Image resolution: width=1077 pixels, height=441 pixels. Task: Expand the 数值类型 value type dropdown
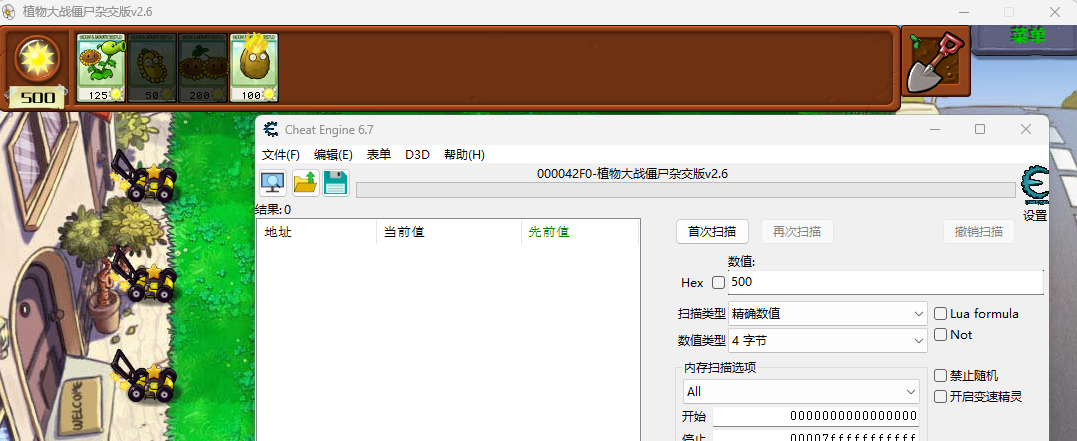point(828,341)
